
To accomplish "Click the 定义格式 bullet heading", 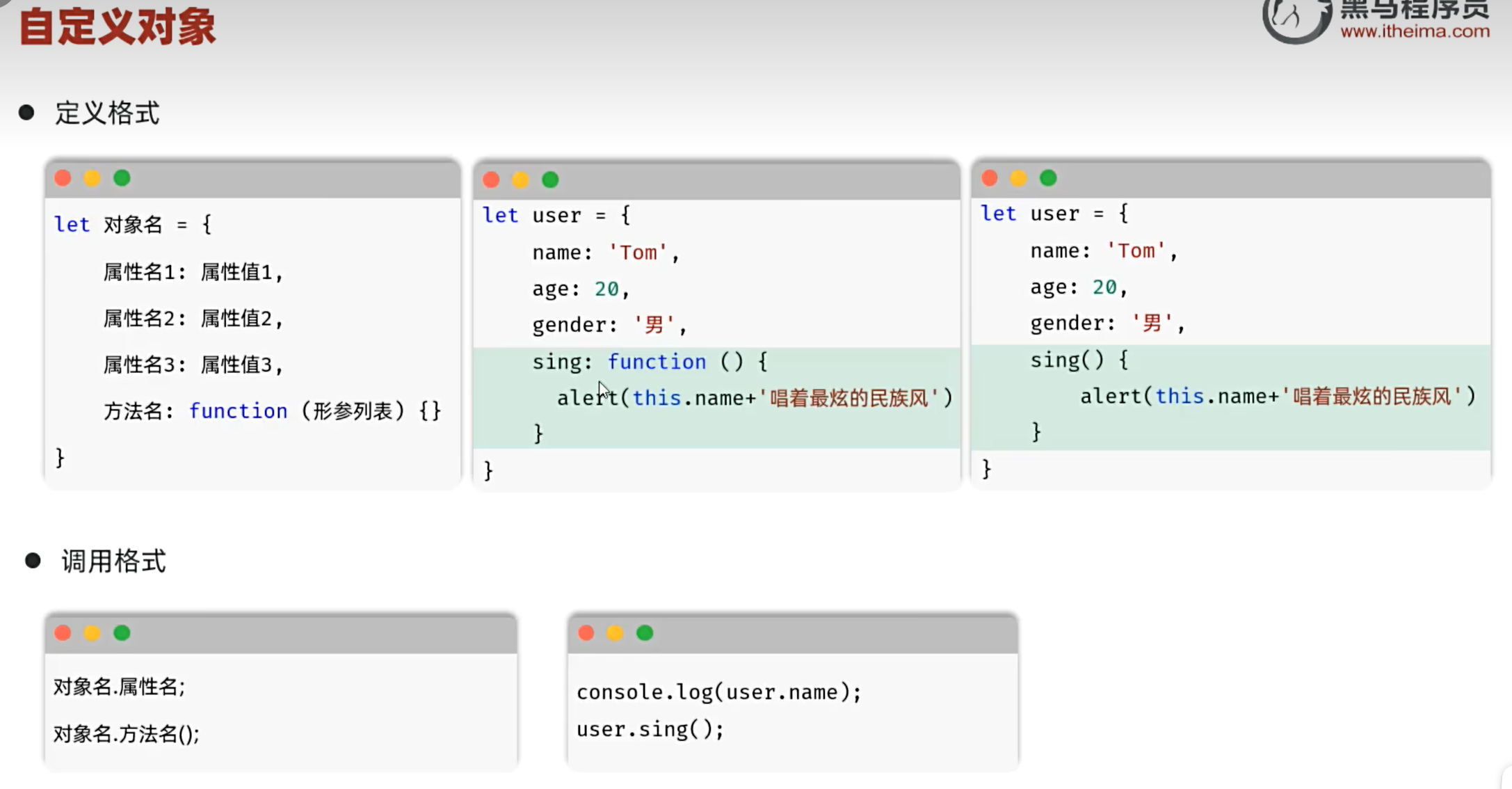I will click(x=107, y=113).
